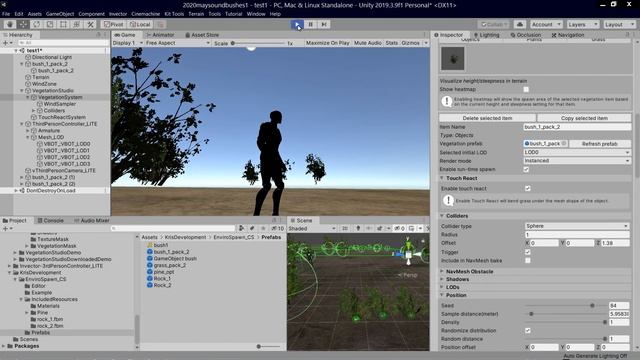Switch to the Lighting tab
640x360 pixels.
487,35
